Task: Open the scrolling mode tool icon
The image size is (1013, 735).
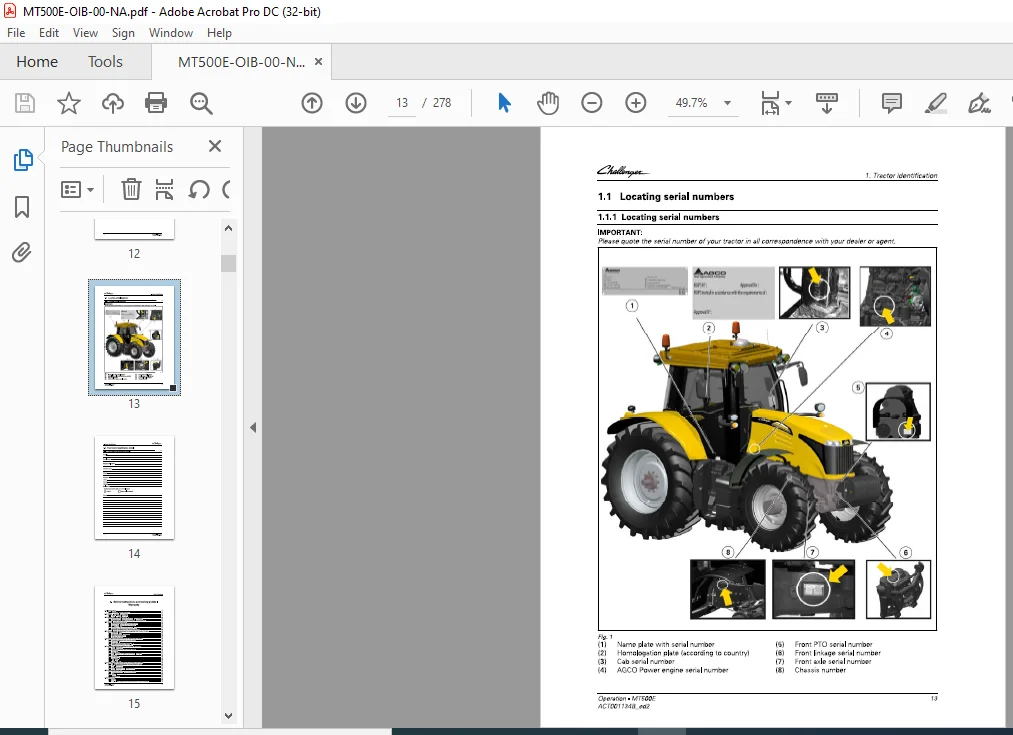Action: 827,103
